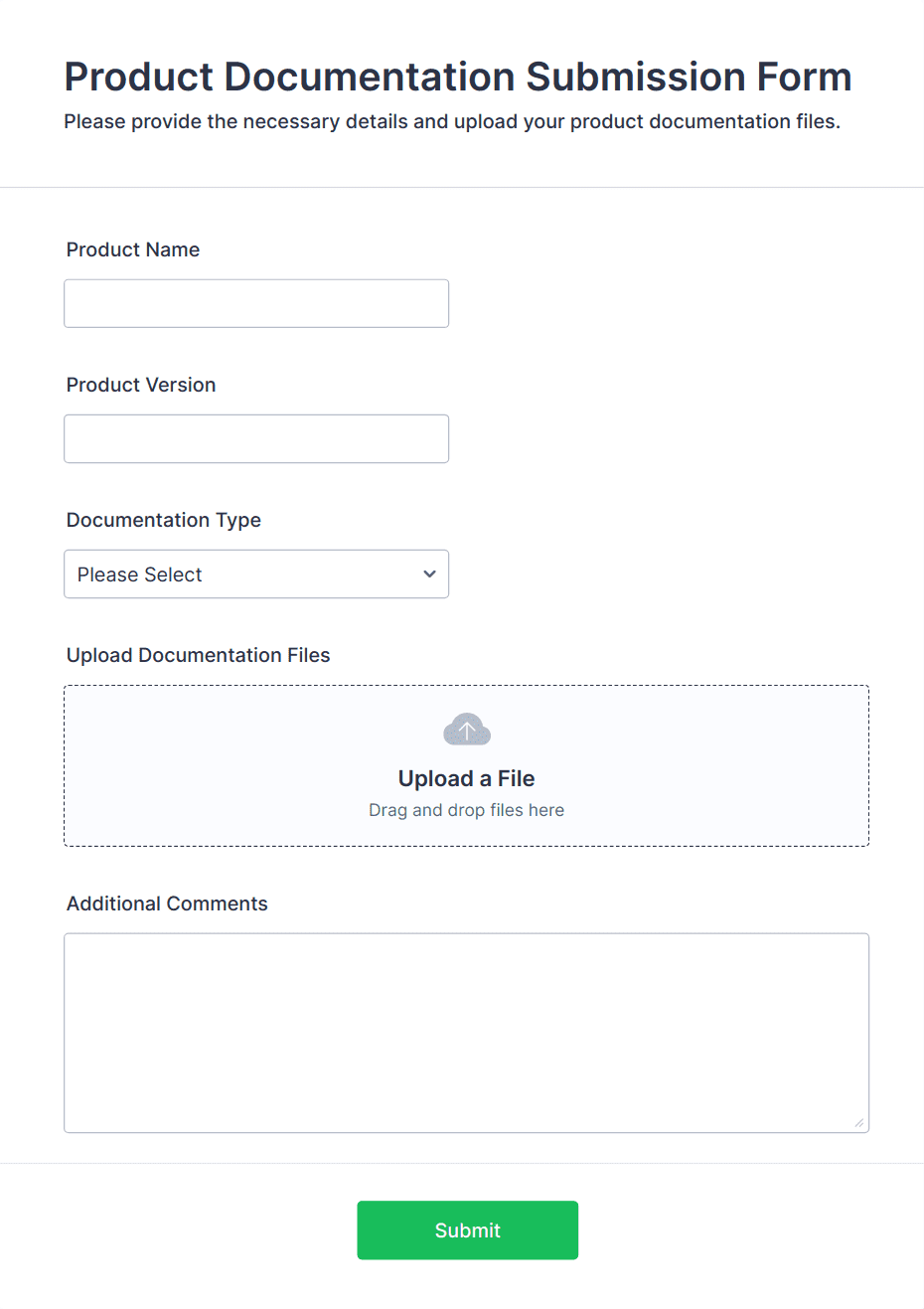This screenshot has height=1309, width=924.
Task: Click inside the Product Name input field
Action: pyautogui.click(x=256, y=303)
